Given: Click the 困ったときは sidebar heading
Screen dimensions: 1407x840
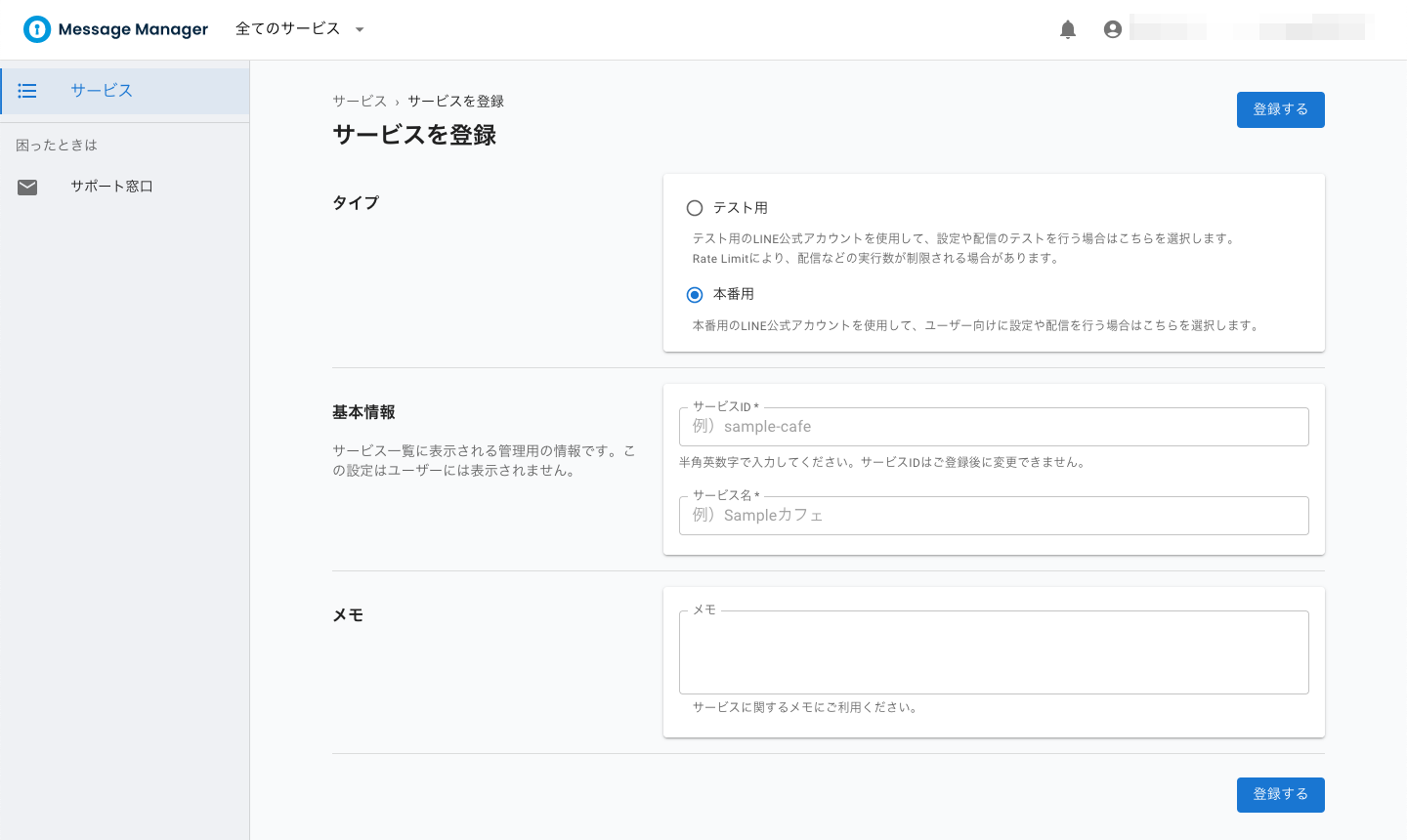Looking at the screenshot, I should click(57, 146).
